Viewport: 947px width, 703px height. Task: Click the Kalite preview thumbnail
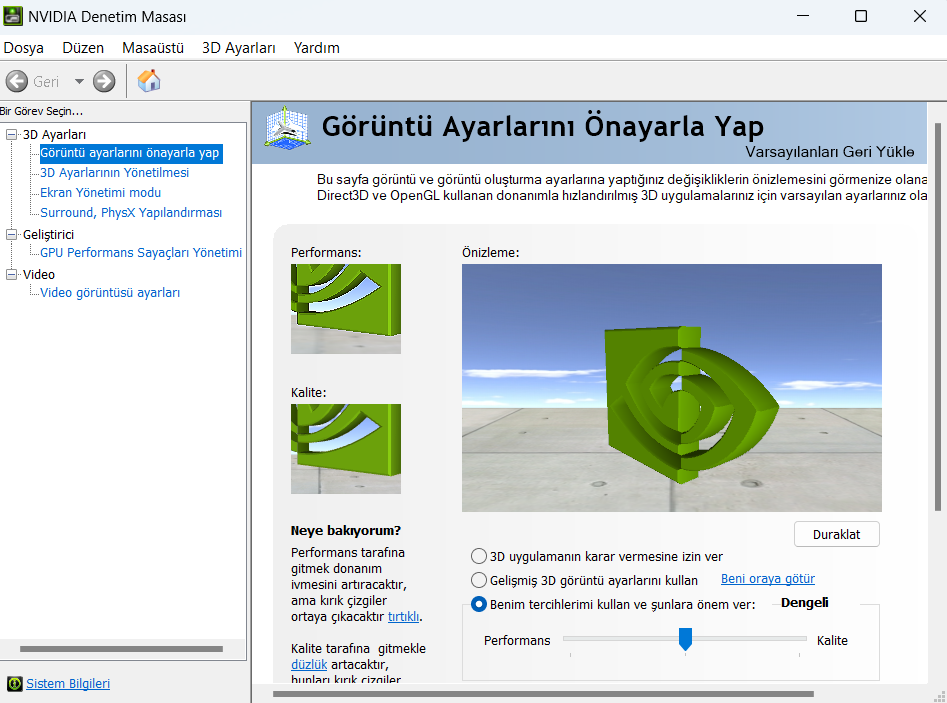pos(345,449)
